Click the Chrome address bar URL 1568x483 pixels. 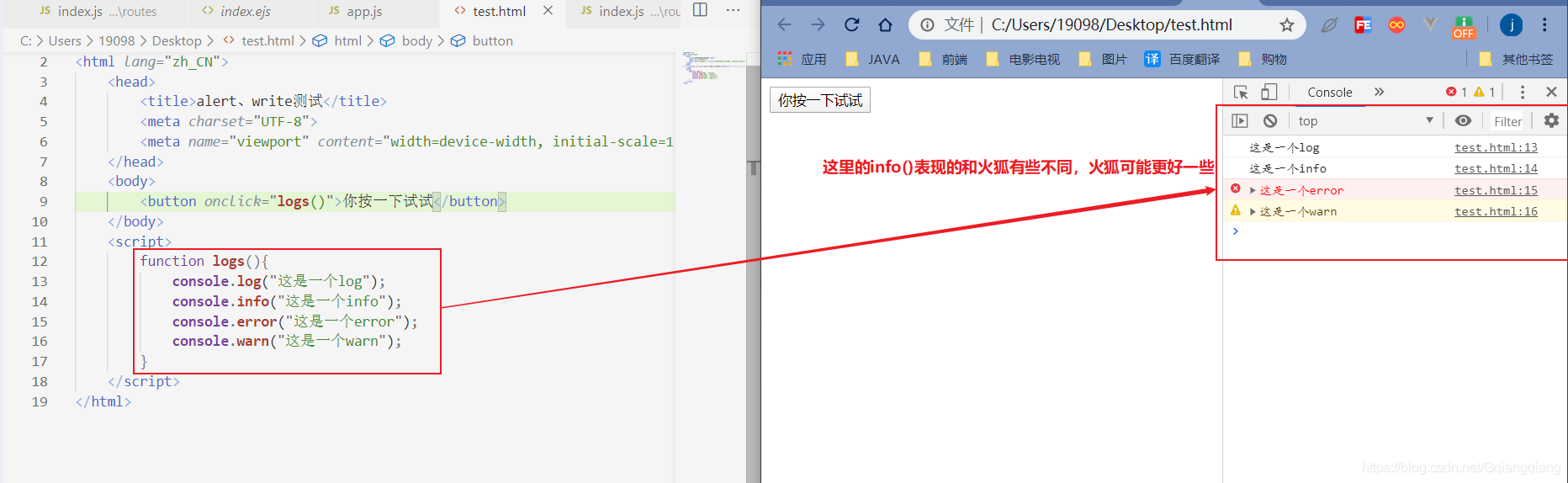(x=1111, y=25)
